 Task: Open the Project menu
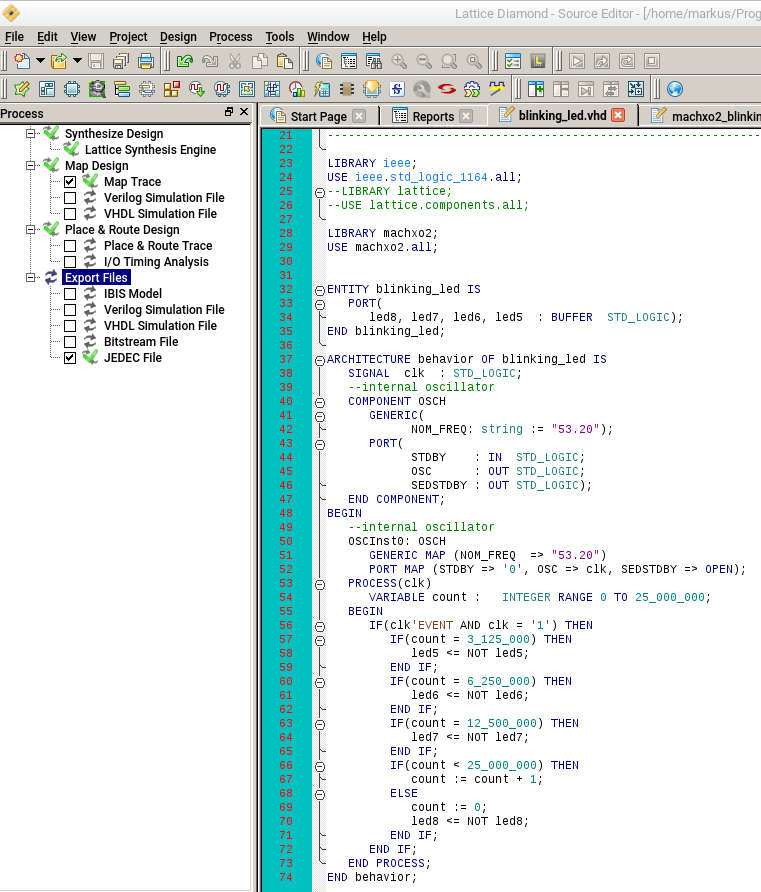(x=128, y=37)
